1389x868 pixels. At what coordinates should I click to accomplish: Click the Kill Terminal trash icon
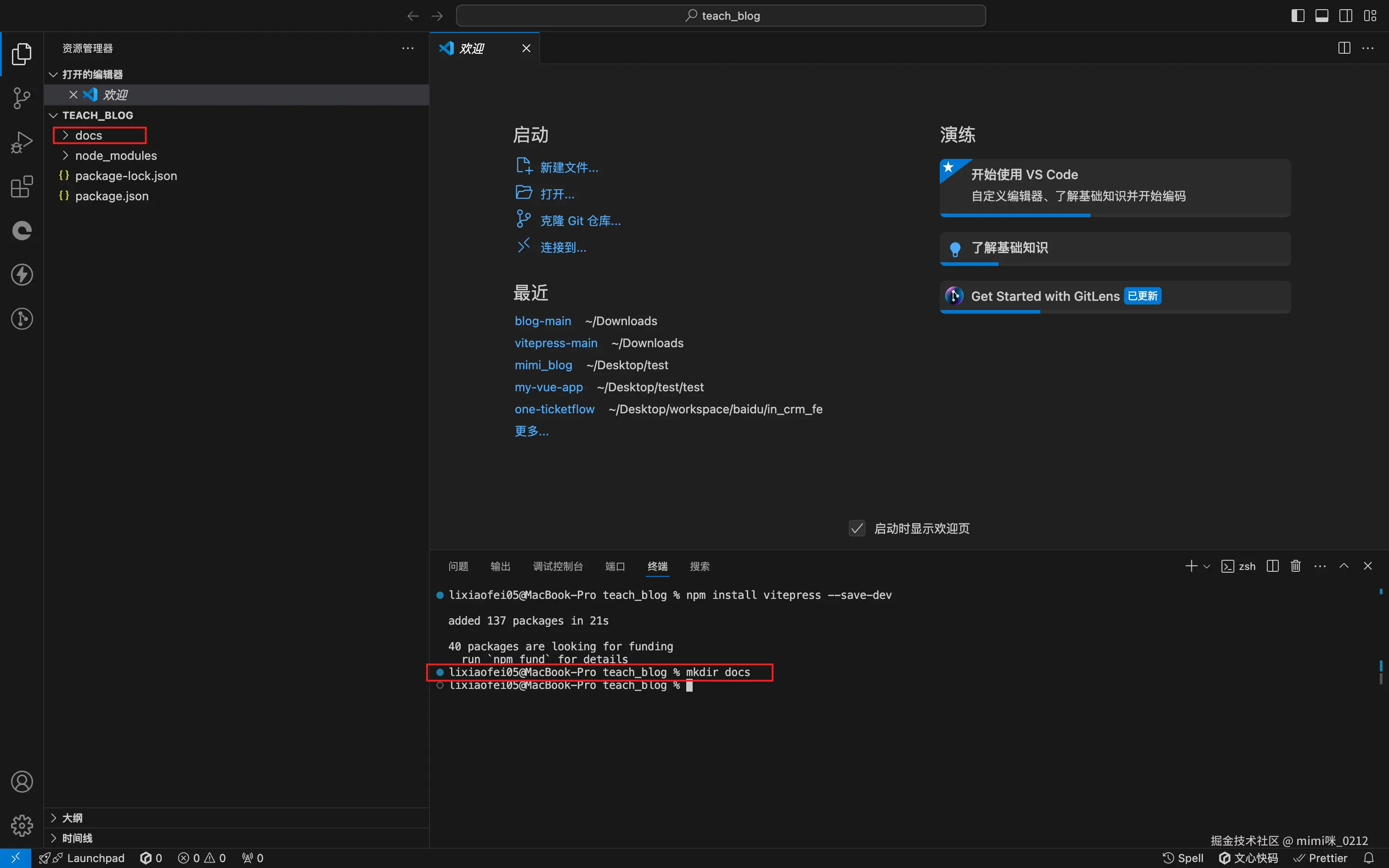pyautogui.click(x=1295, y=566)
